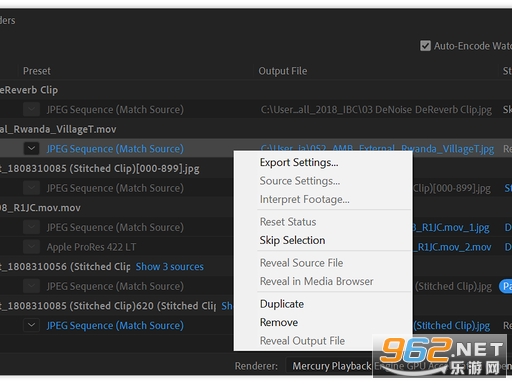
Task: Choose Reveal Output File from context menu
Action: (x=302, y=341)
